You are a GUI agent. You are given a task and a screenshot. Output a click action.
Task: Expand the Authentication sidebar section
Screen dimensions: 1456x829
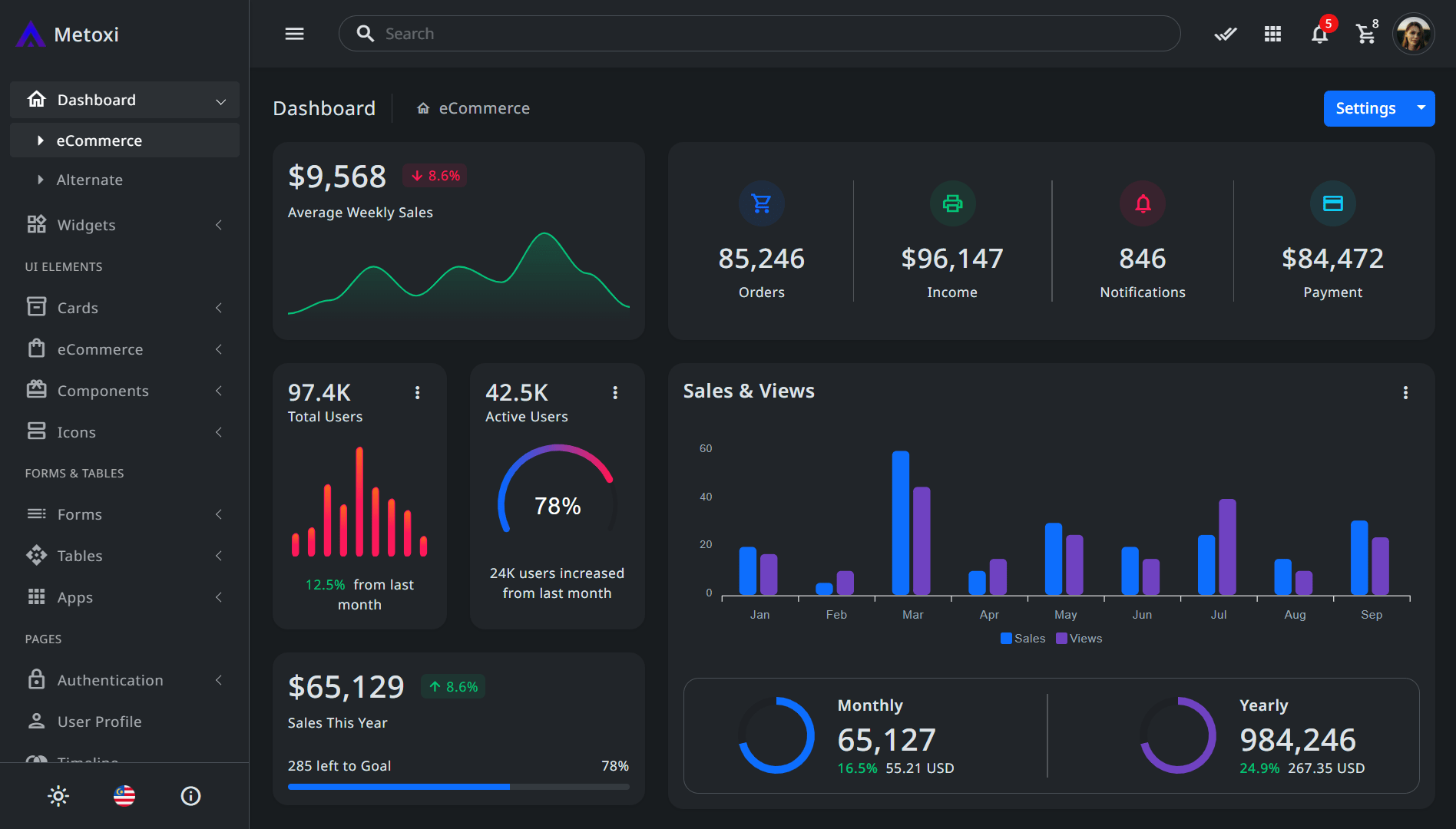click(124, 680)
